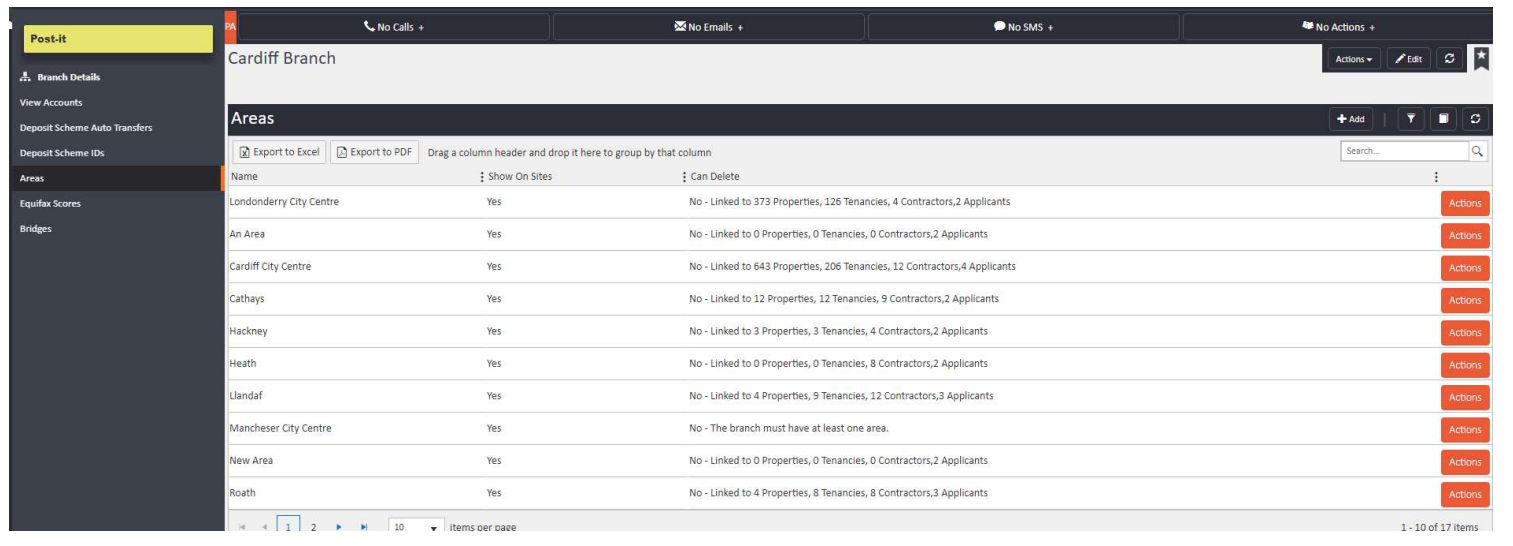Click the bookmark star icon
Image resolution: width=1513 pixels, height=546 pixels.
pos(1482,59)
